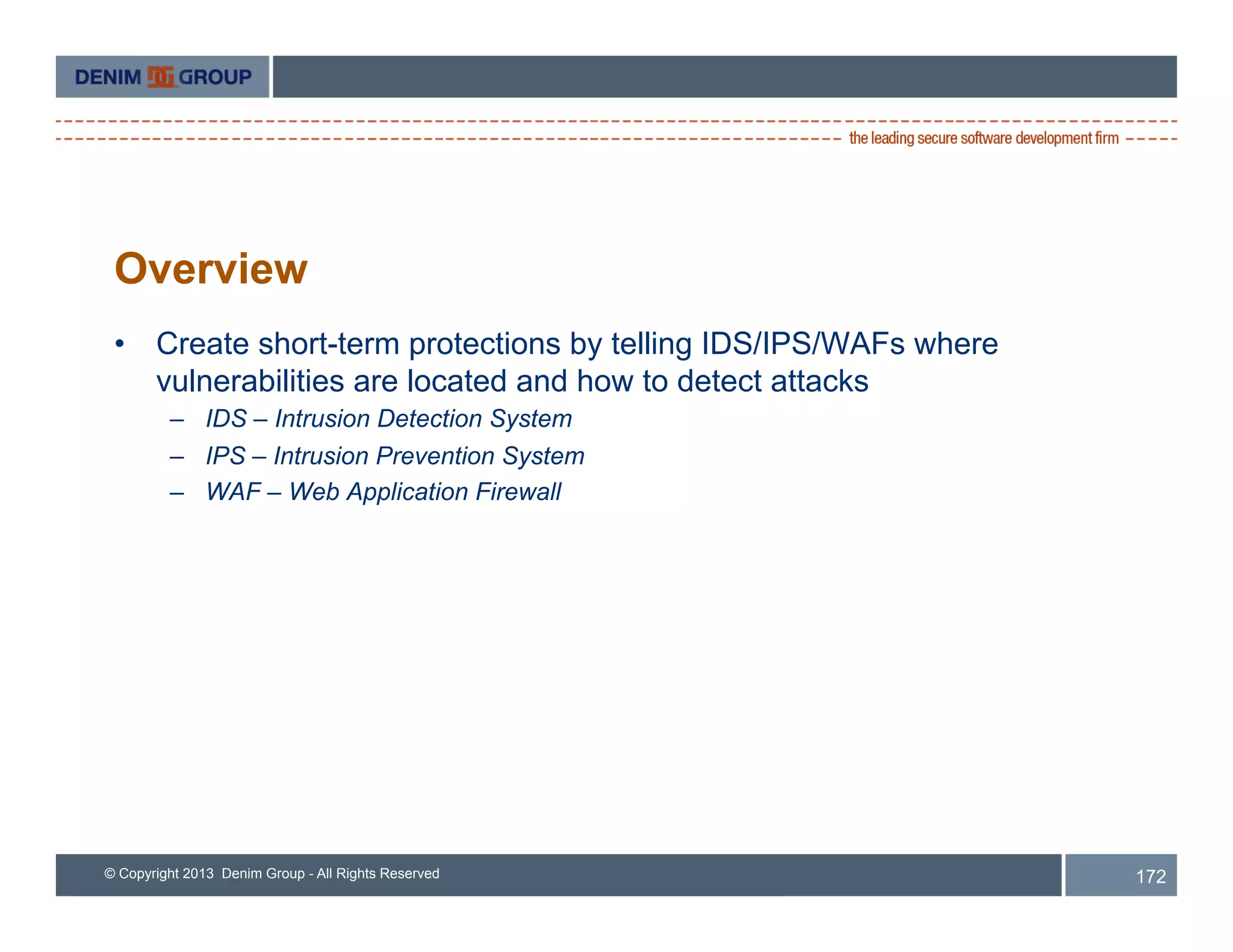The height and width of the screenshot is (952, 1233).
Task: Click the text 'vulnerabilities are located' line
Action: tap(331, 382)
